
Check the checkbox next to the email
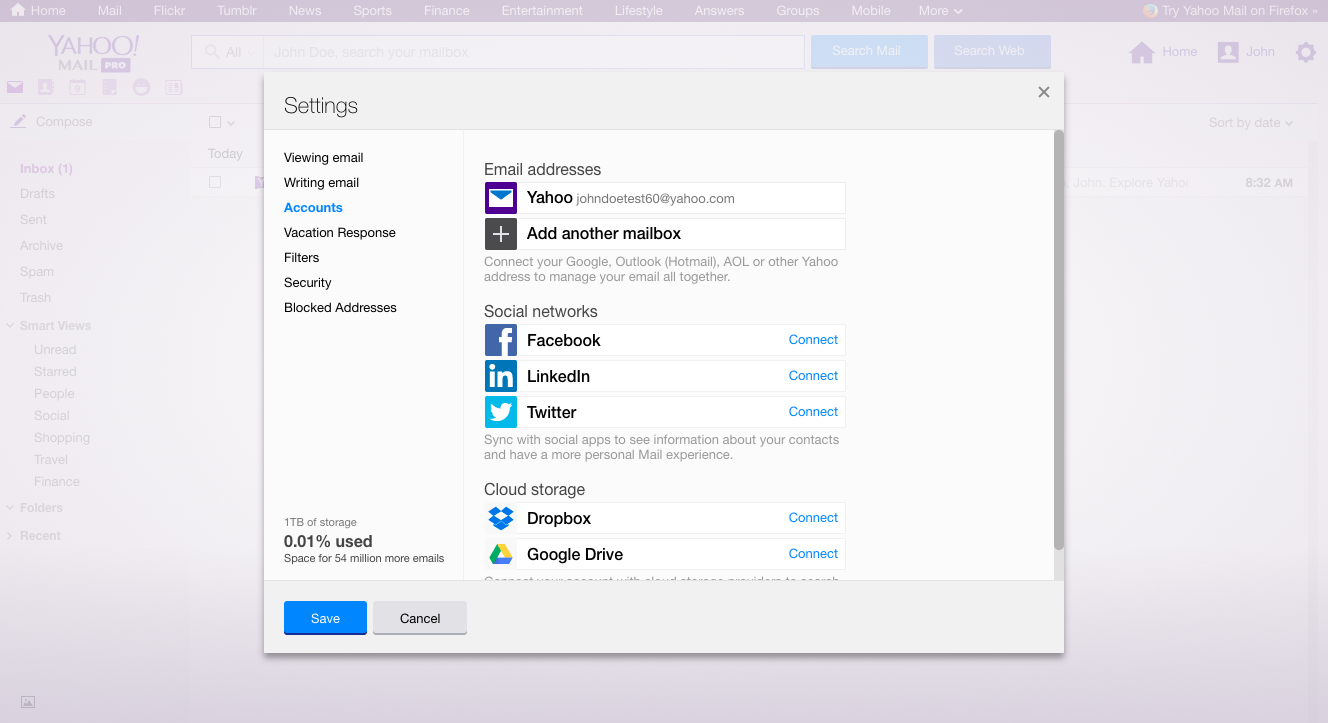click(x=214, y=182)
